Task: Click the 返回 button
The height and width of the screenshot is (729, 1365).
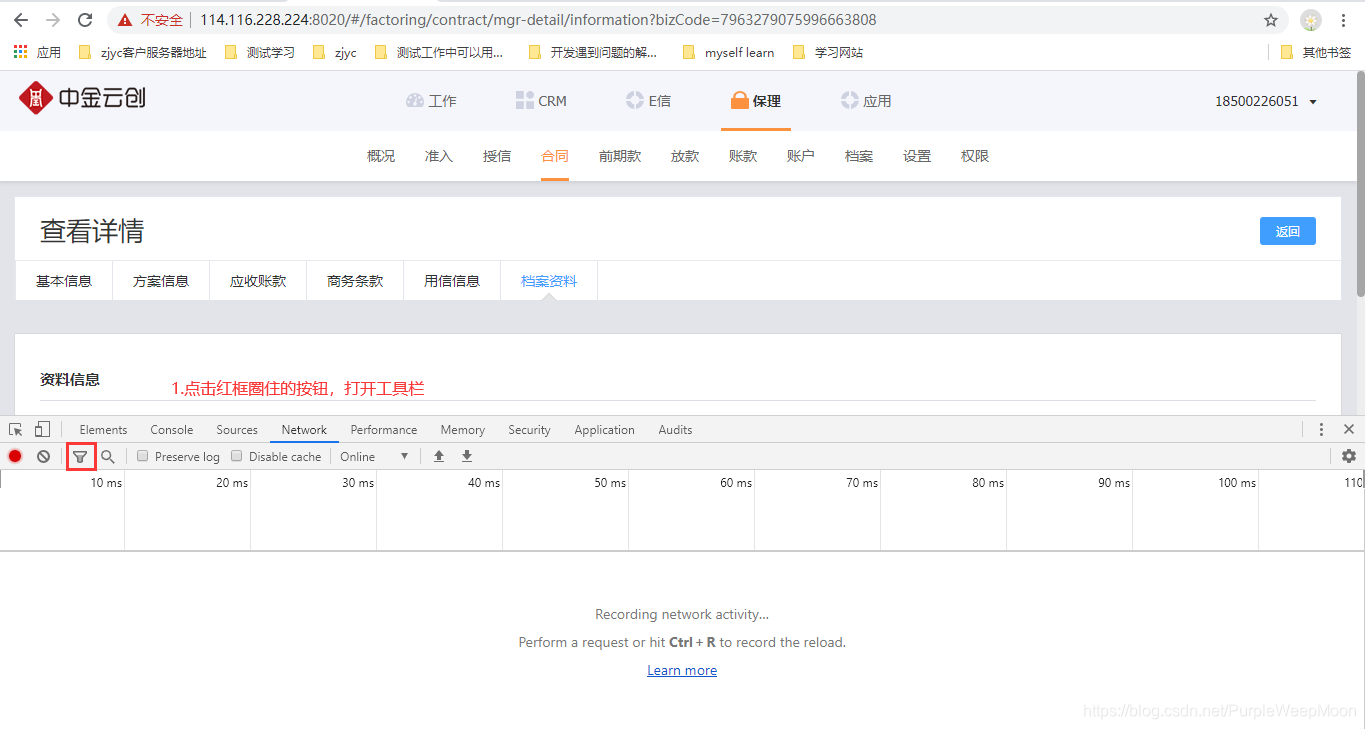Action: point(1287,230)
